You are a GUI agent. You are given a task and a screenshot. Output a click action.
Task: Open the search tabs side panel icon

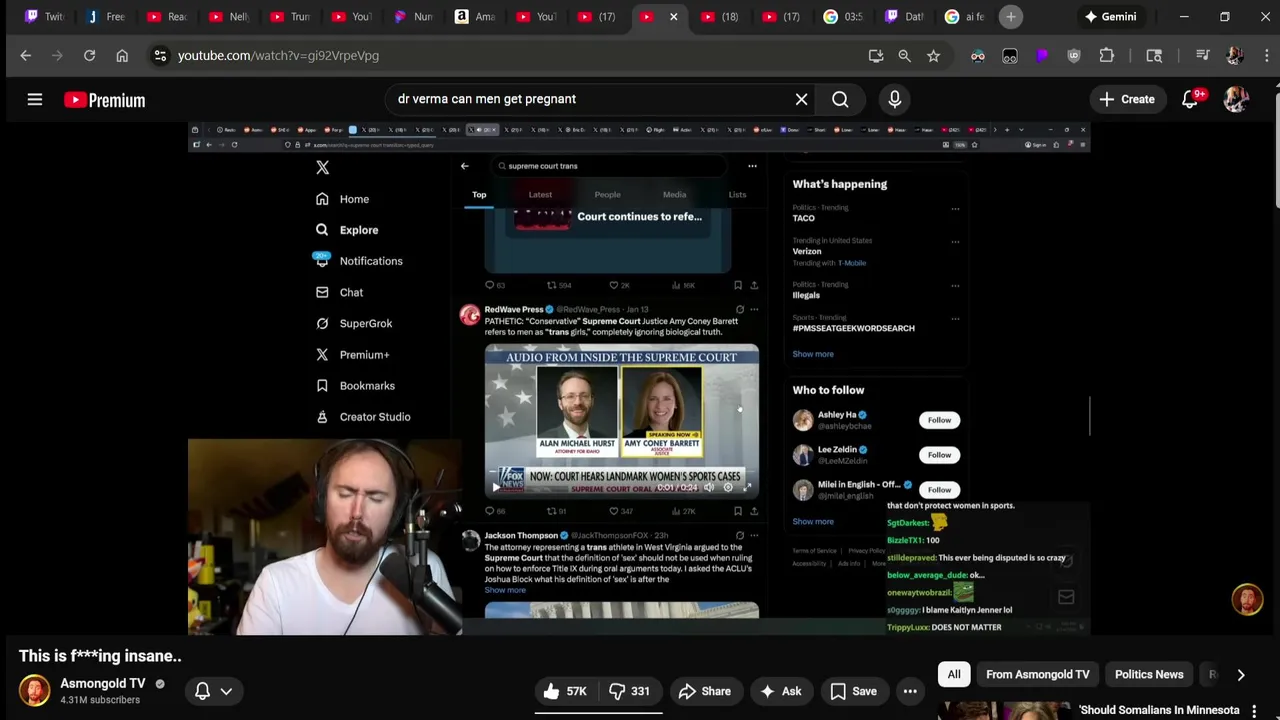(x=1154, y=56)
